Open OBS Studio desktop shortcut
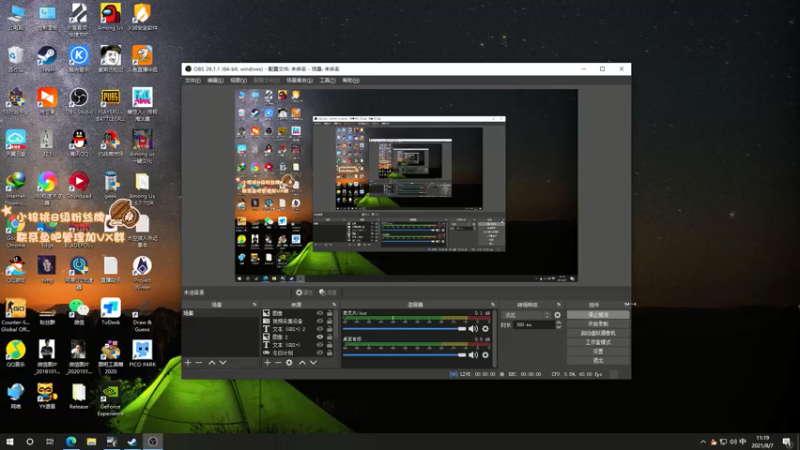 click(79, 101)
